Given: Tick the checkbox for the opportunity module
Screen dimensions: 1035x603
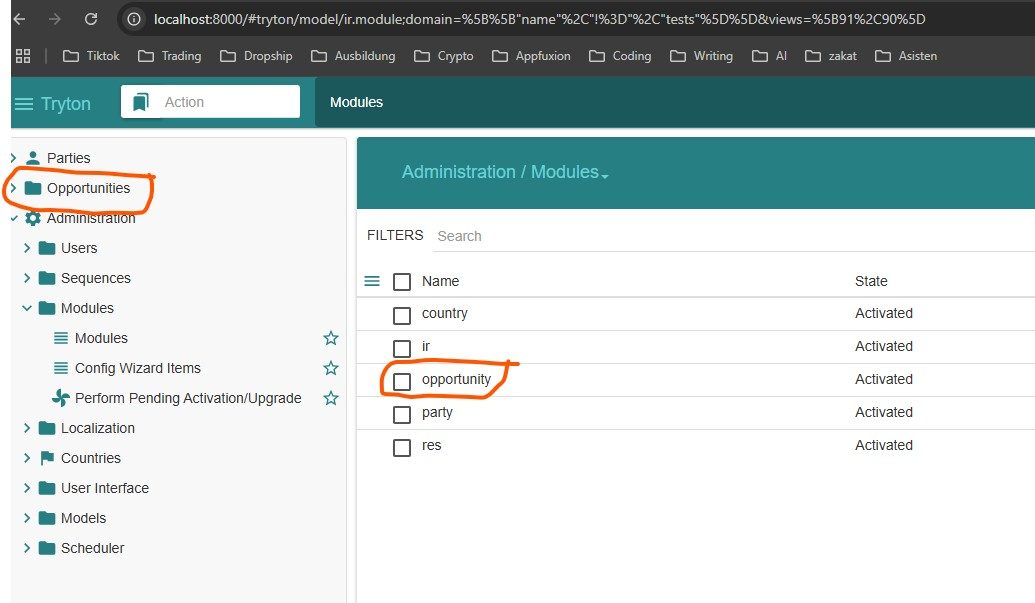Looking at the screenshot, I should click(x=402, y=381).
